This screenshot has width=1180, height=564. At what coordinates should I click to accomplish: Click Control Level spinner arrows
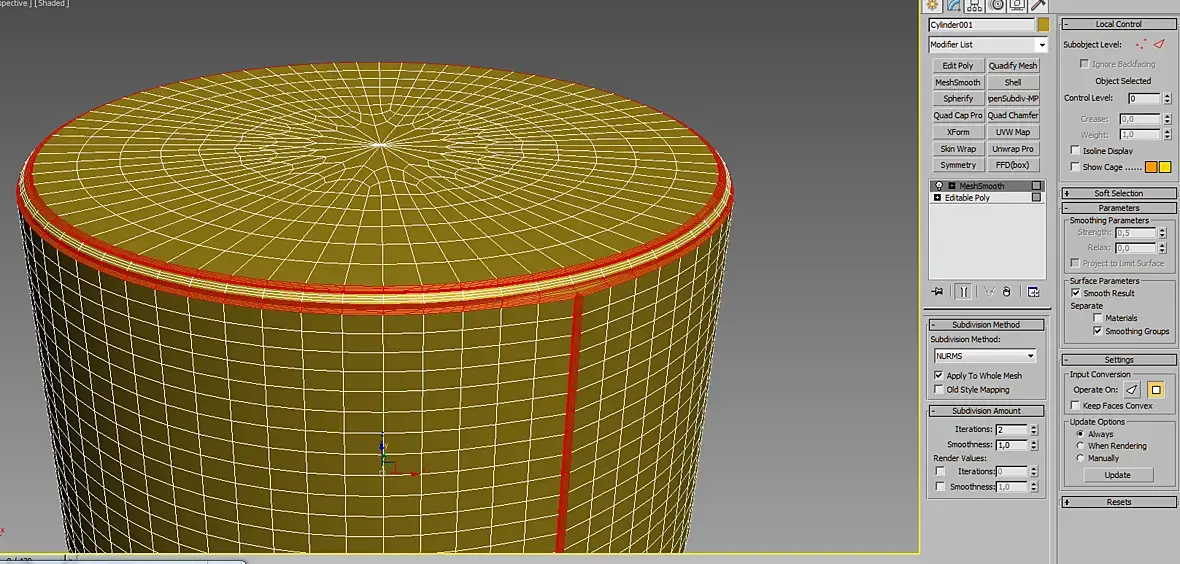(x=1167, y=99)
